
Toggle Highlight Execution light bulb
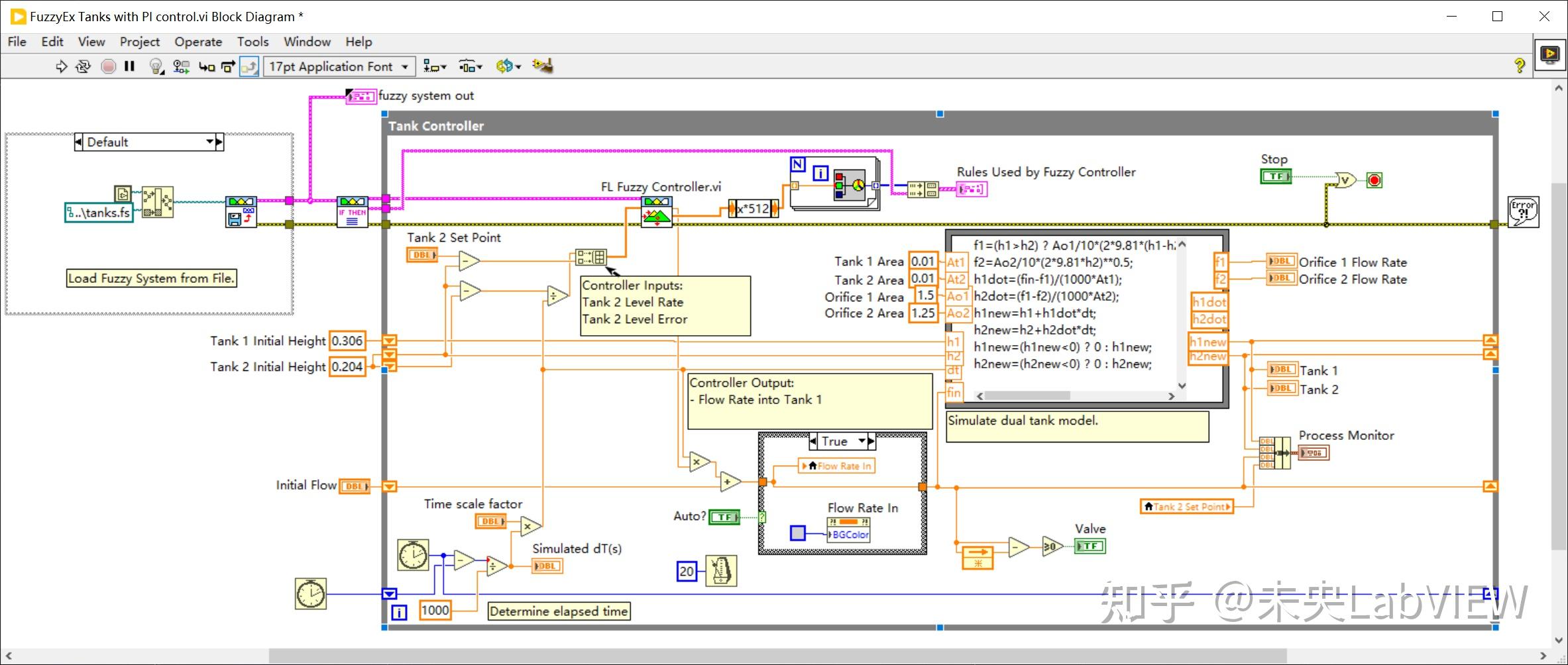156,66
